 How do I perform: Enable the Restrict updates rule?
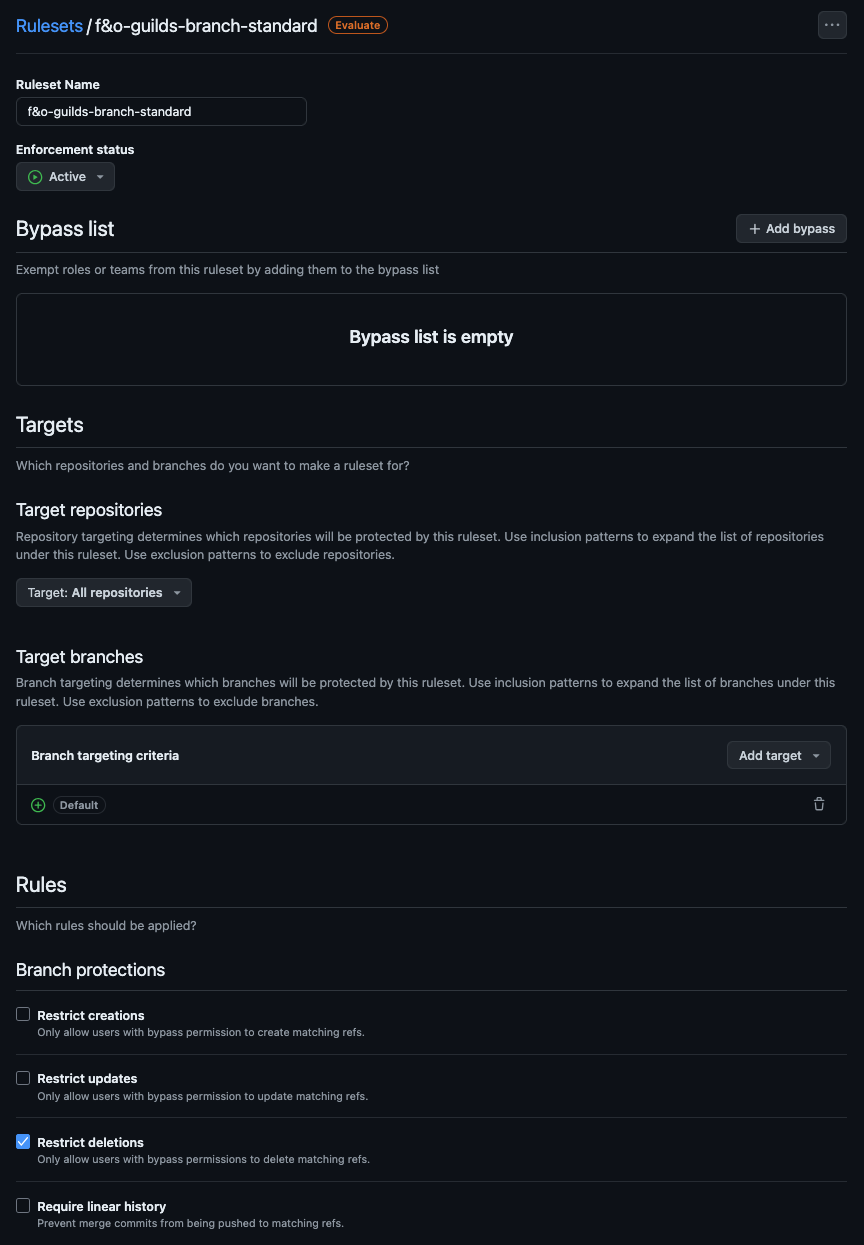click(22, 1077)
